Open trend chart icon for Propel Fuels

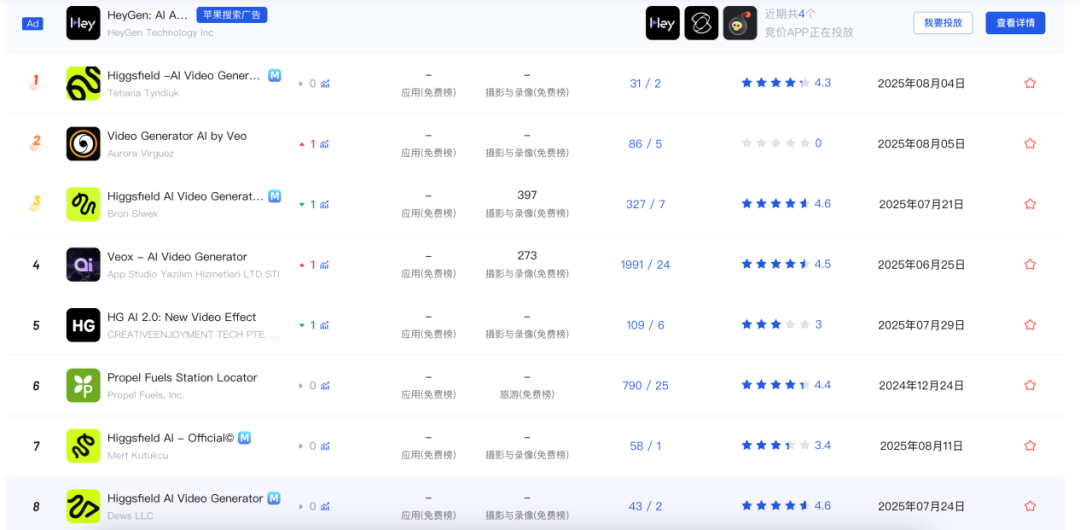(x=325, y=386)
